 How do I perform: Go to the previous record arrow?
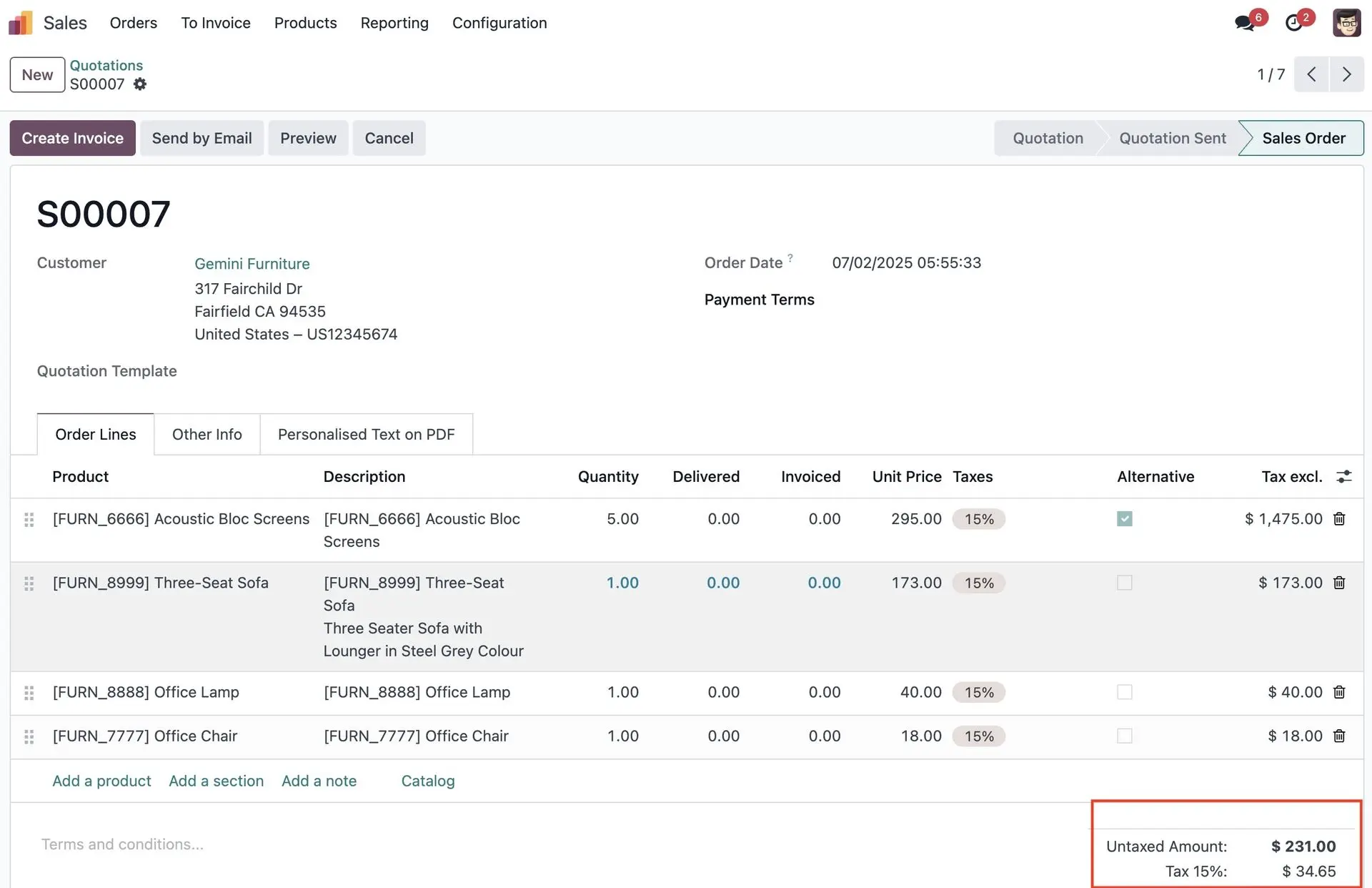tap(1311, 74)
